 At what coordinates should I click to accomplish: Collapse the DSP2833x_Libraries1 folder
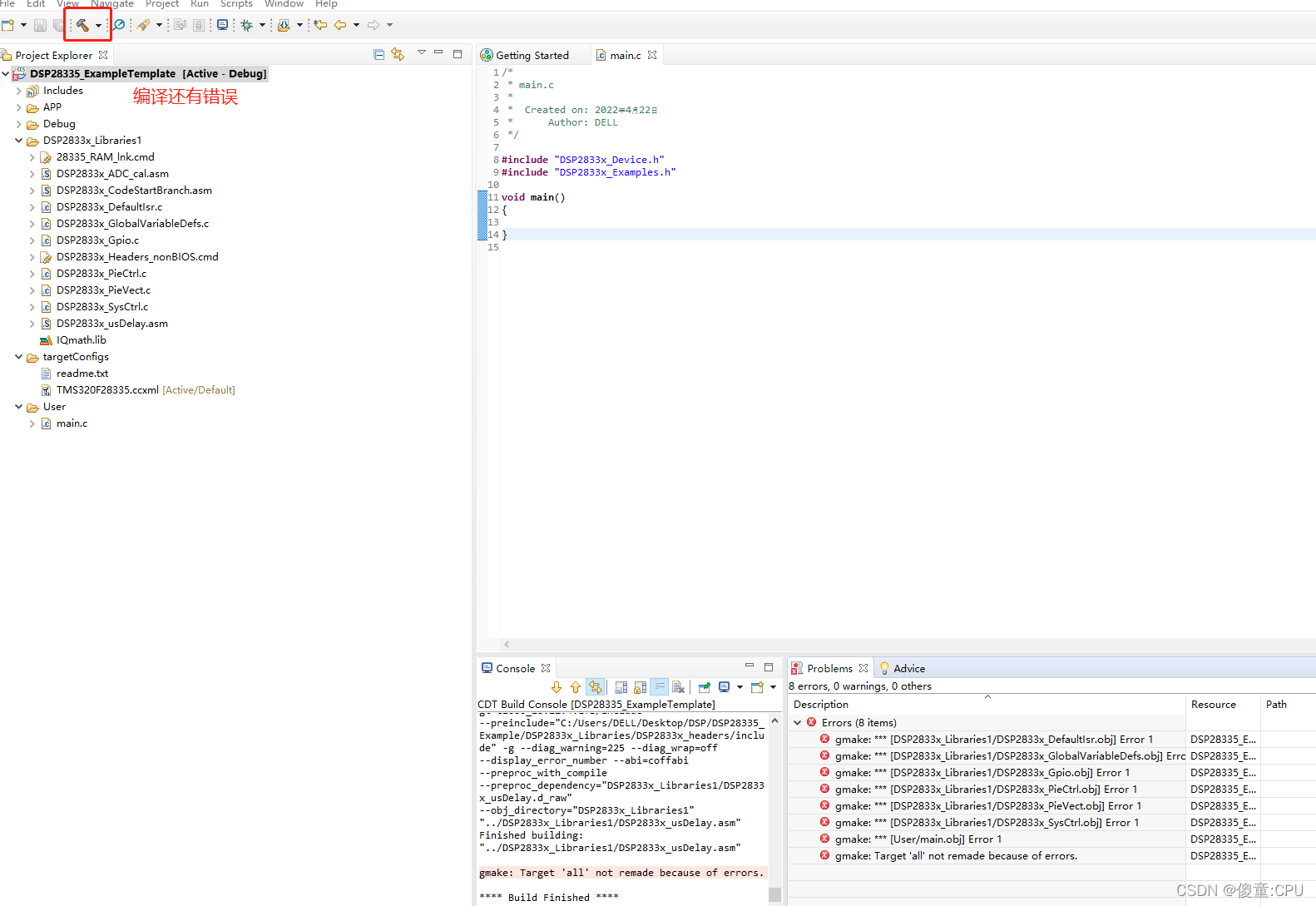tap(18, 141)
